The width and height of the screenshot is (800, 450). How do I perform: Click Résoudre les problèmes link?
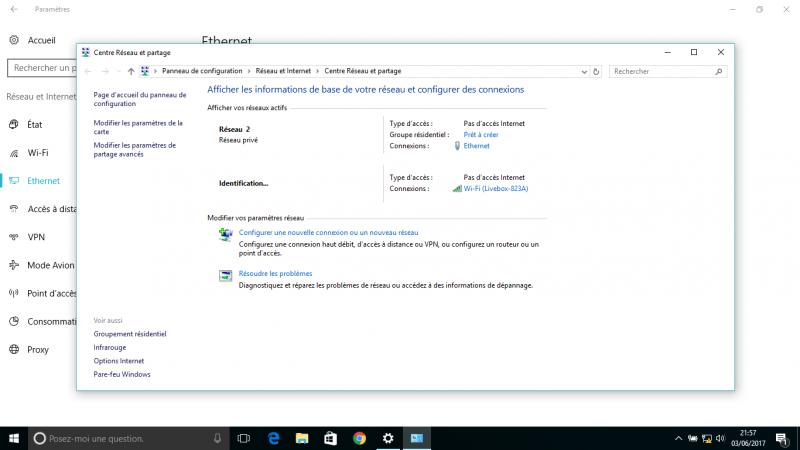(276, 273)
